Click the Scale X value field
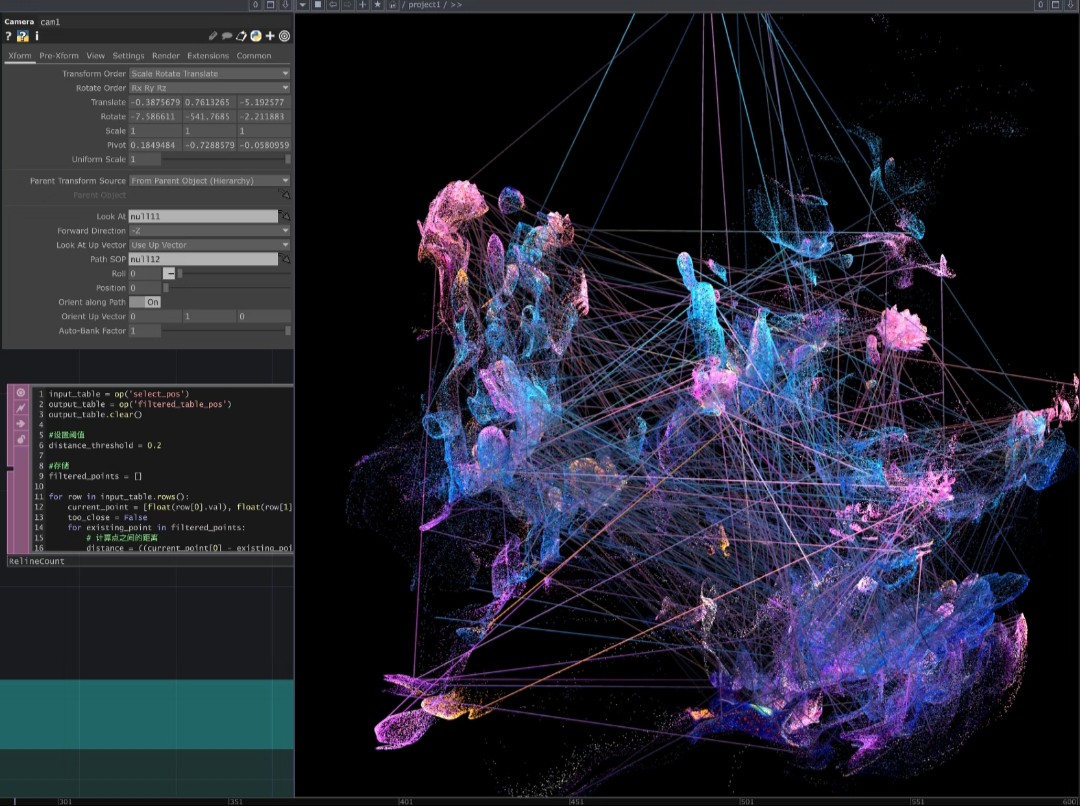Image resolution: width=1080 pixels, height=806 pixels. coord(156,131)
